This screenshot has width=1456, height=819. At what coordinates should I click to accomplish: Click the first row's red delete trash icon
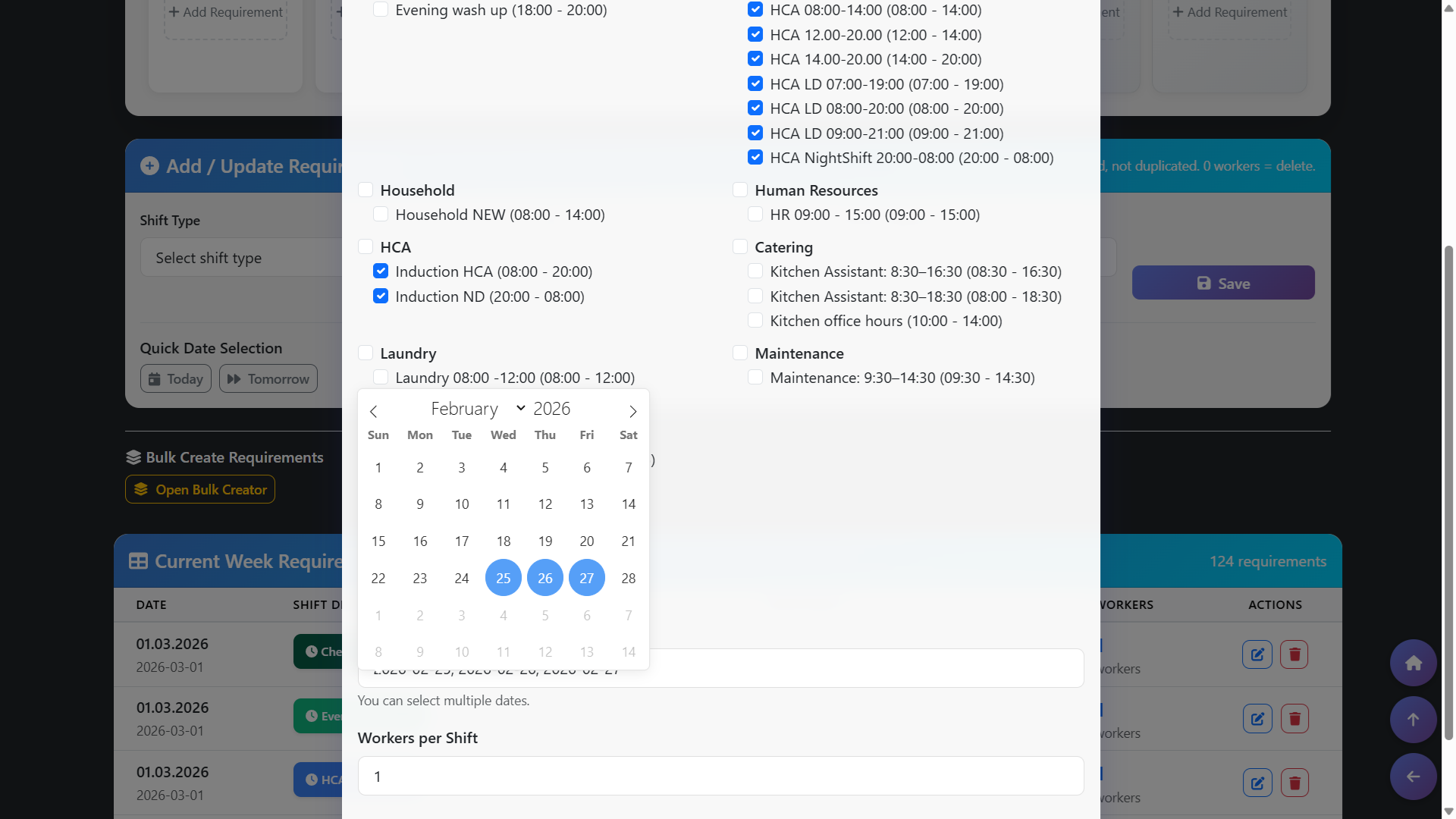coord(1294,654)
